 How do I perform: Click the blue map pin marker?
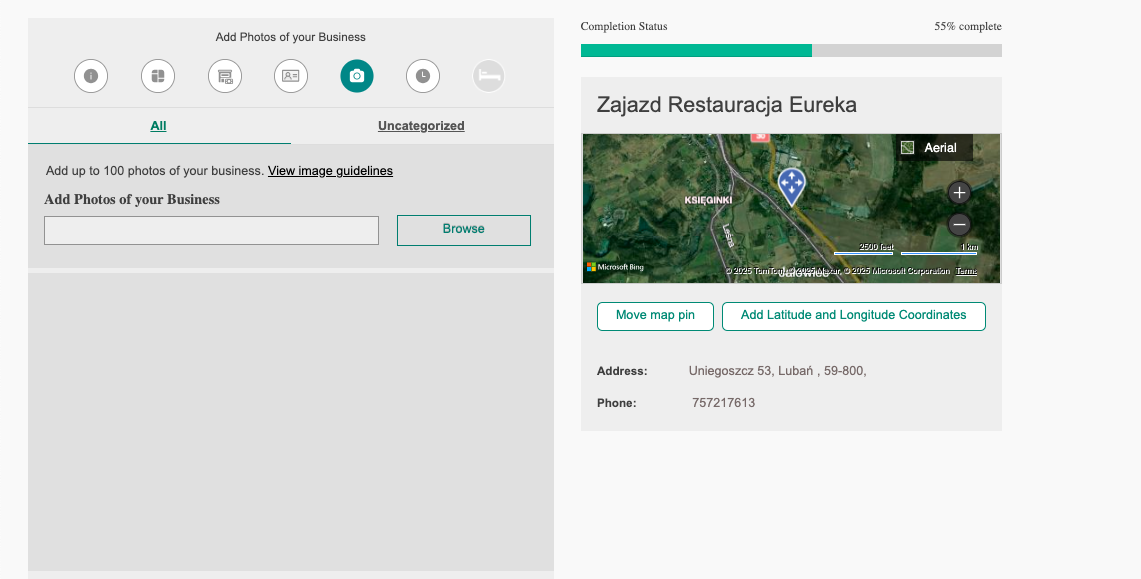tap(791, 186)
